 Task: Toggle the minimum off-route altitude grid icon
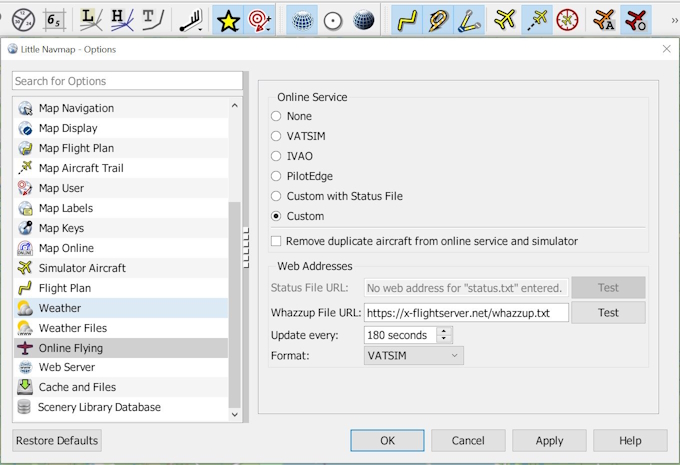pos(54,20)
